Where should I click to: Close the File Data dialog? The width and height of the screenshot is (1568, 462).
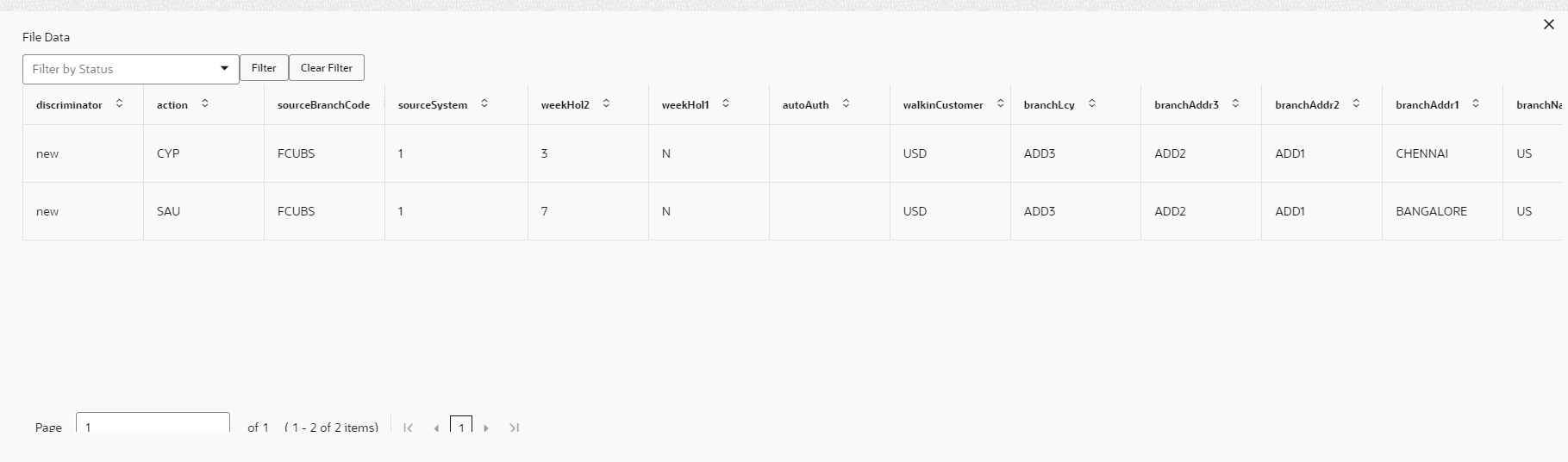(1548, 25)
